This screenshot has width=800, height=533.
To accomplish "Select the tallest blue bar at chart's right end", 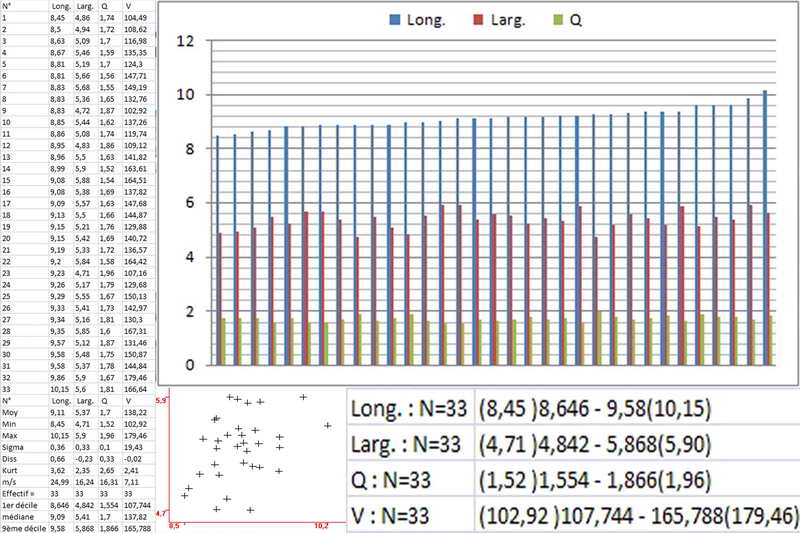I will (x=765, y=227).
